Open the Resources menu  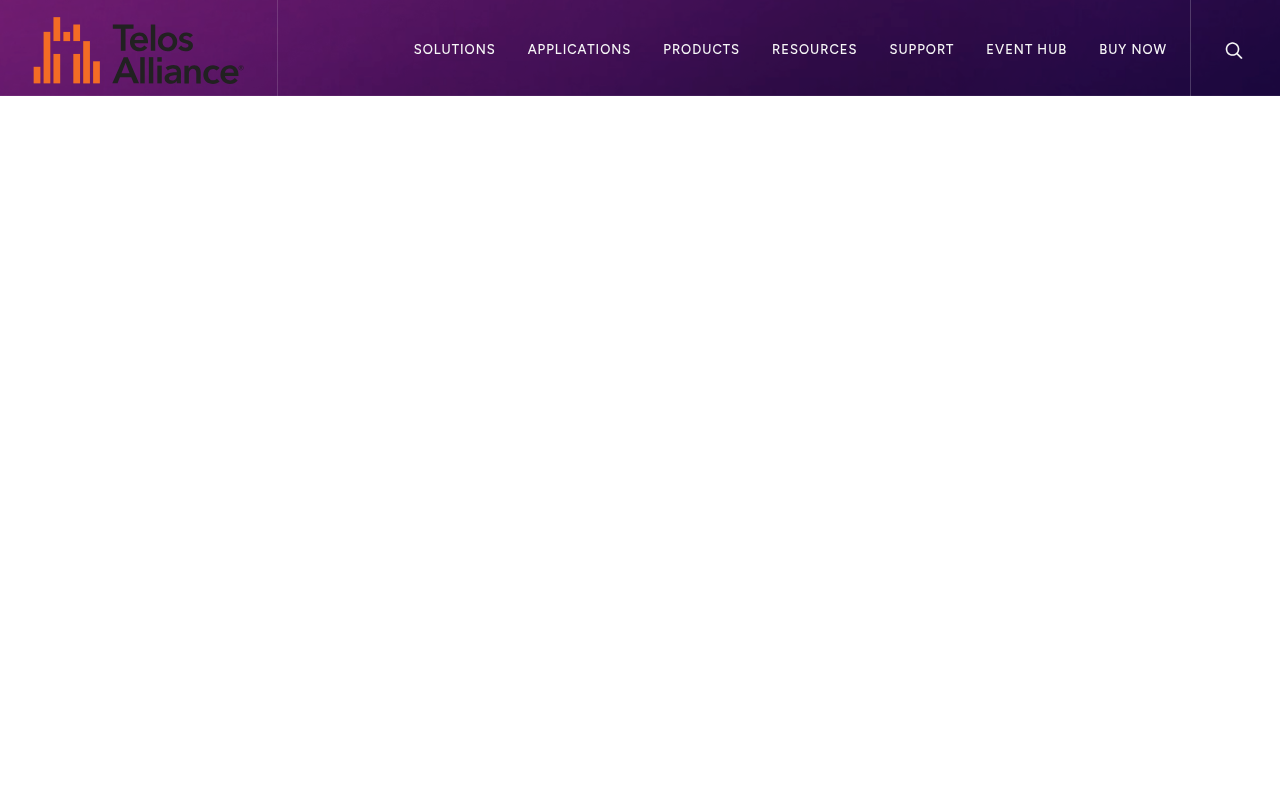[x=814, y=50]
